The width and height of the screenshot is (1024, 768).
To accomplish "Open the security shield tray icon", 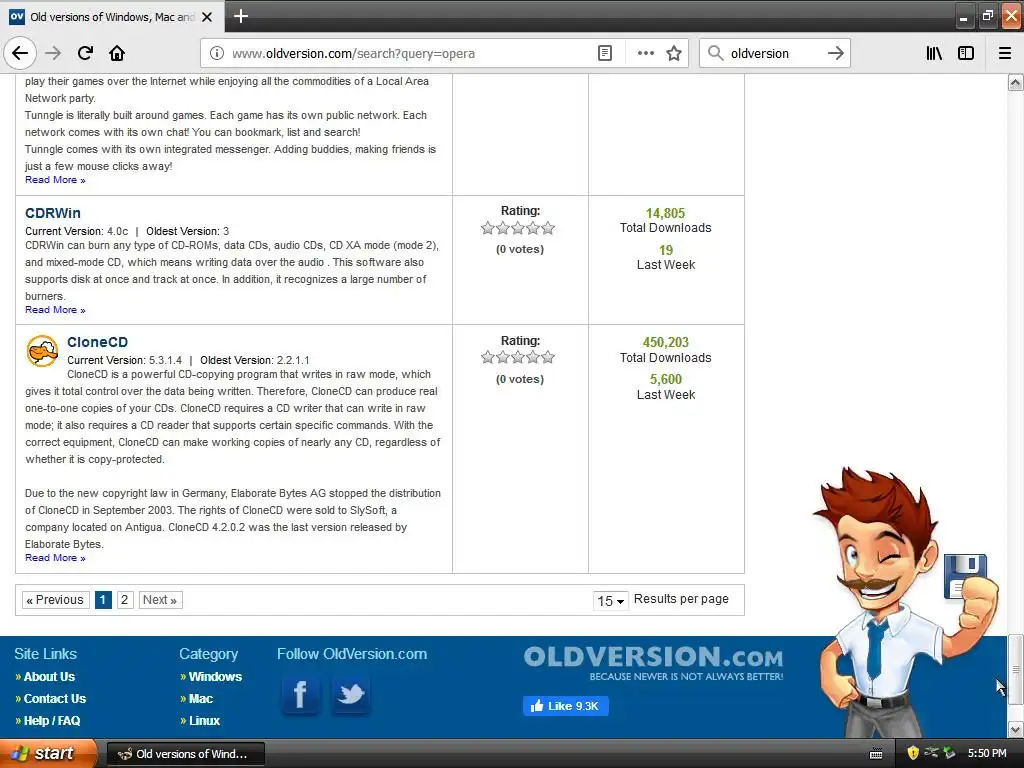I will pos(913,753).
